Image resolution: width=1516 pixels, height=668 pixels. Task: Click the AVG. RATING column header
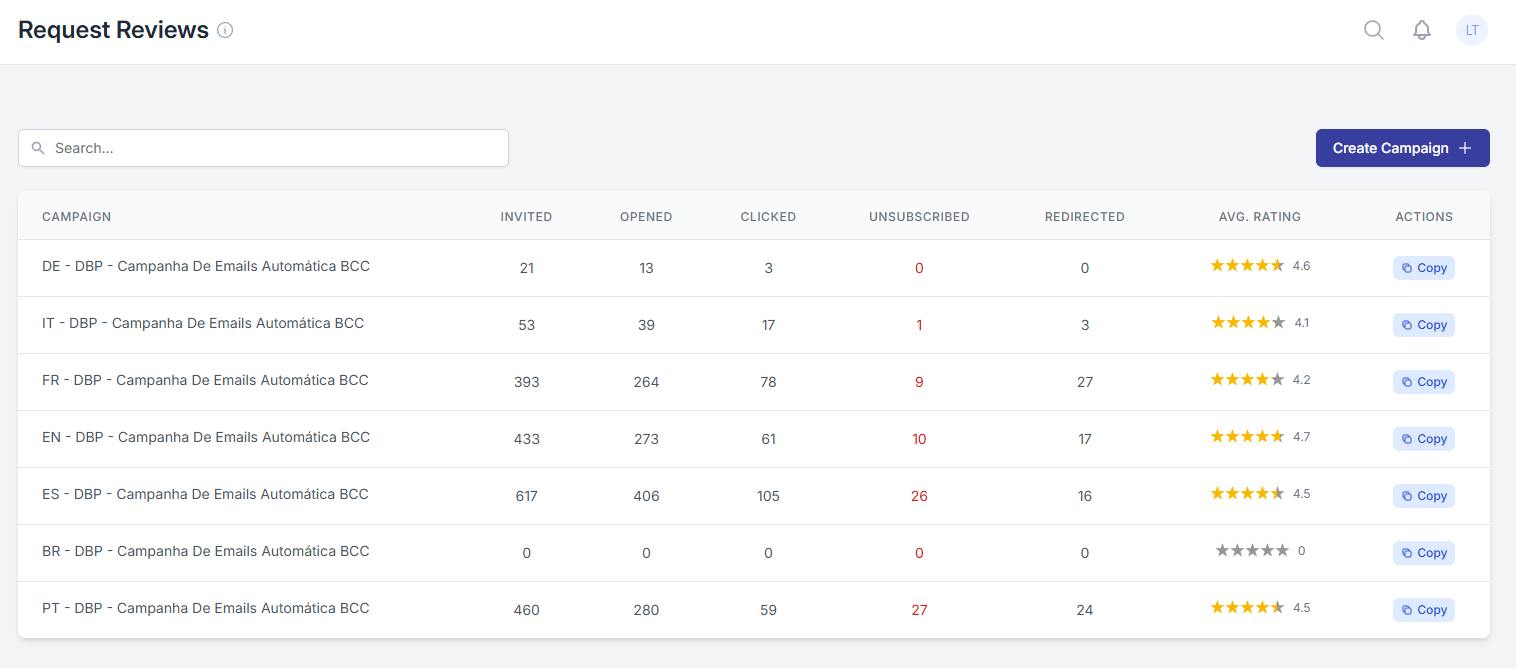point(1260,217)
